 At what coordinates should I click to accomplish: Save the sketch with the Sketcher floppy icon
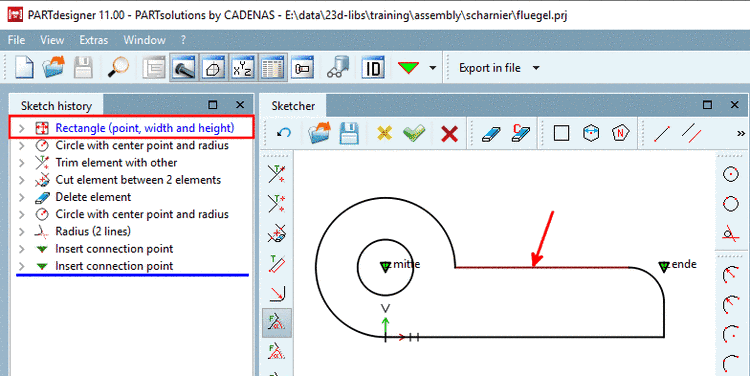pos(349,133)
